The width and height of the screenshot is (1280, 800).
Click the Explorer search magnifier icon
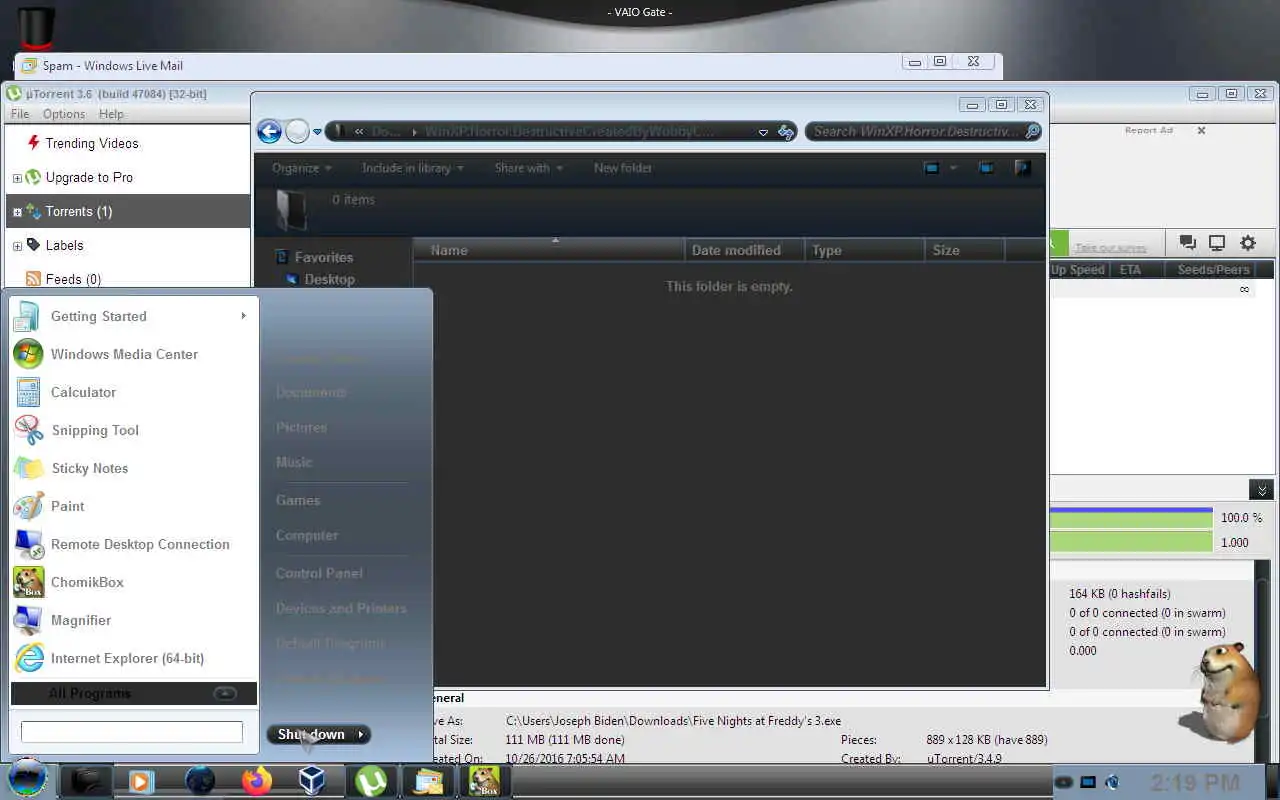click(x=1032, y=131)
